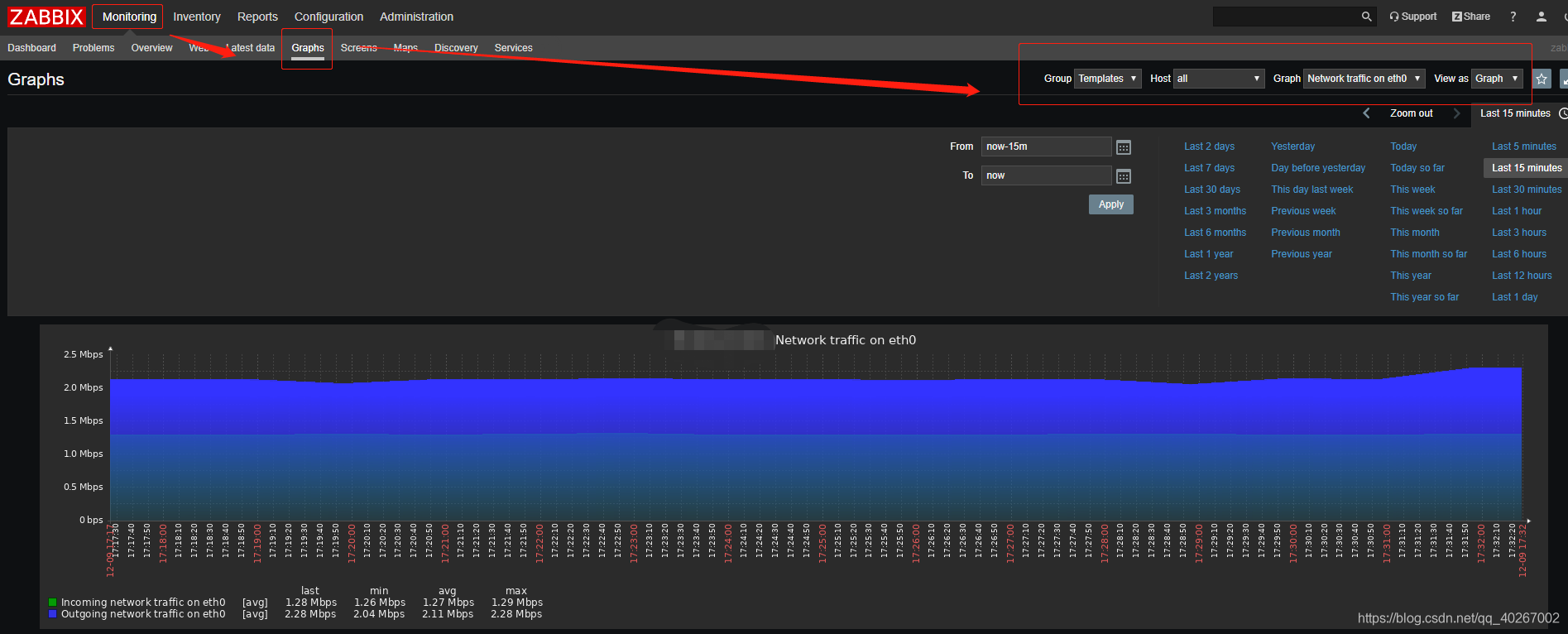The height and width of the screenshot is (634, 1568).
Task: Click the Apply button
Action: click(1111, 204)
